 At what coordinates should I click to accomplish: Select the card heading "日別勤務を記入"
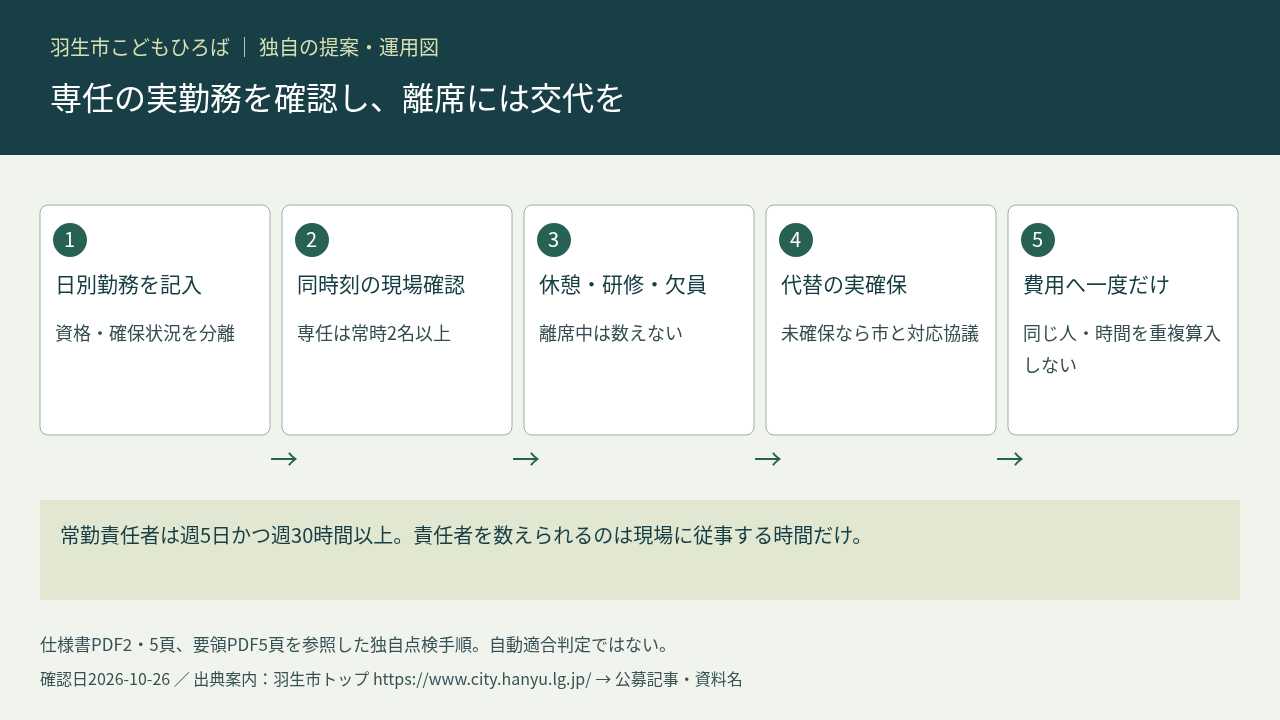129,285
